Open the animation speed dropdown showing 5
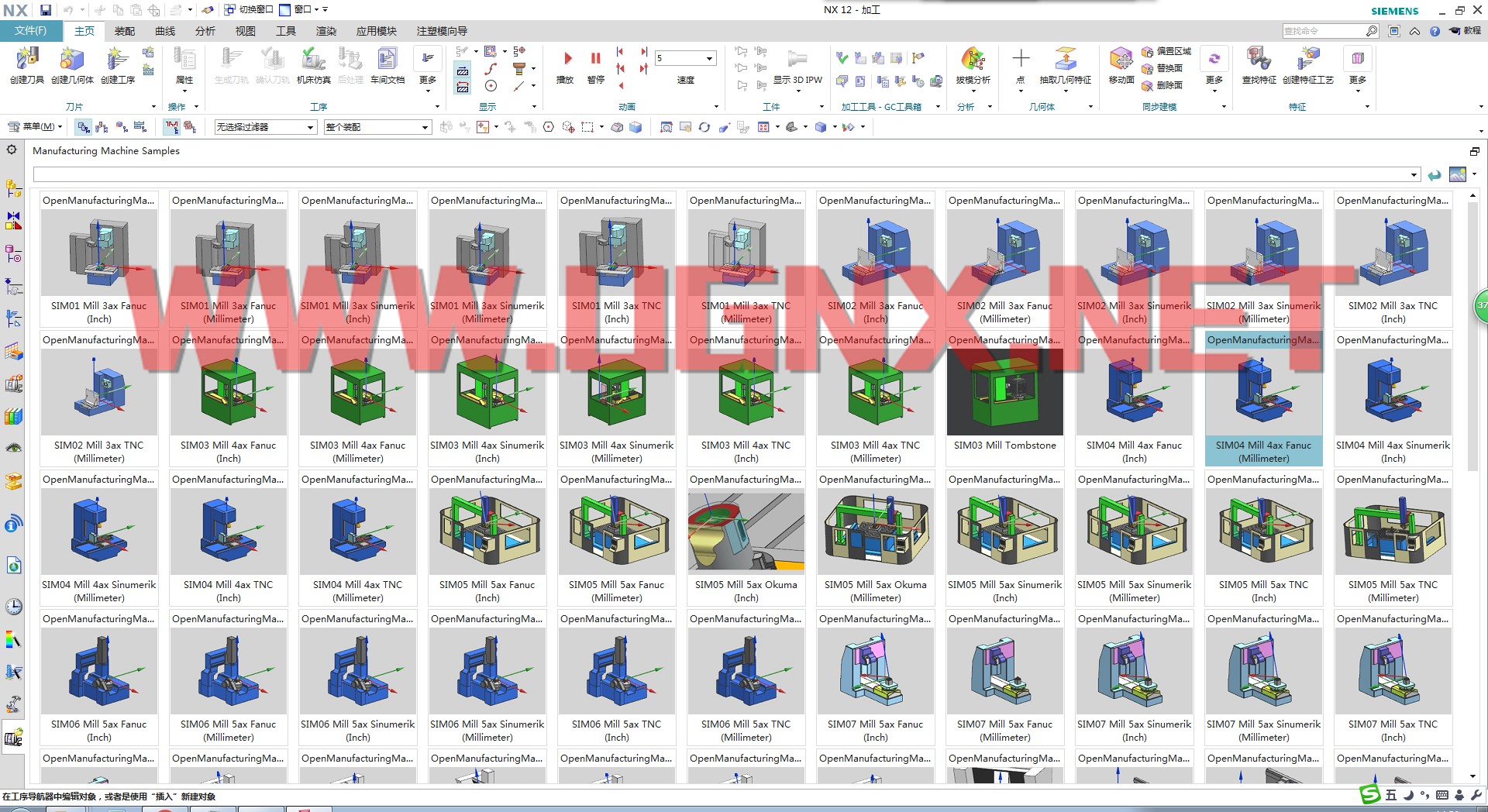This screenshot has height=812, width=1488. point(685,58)
